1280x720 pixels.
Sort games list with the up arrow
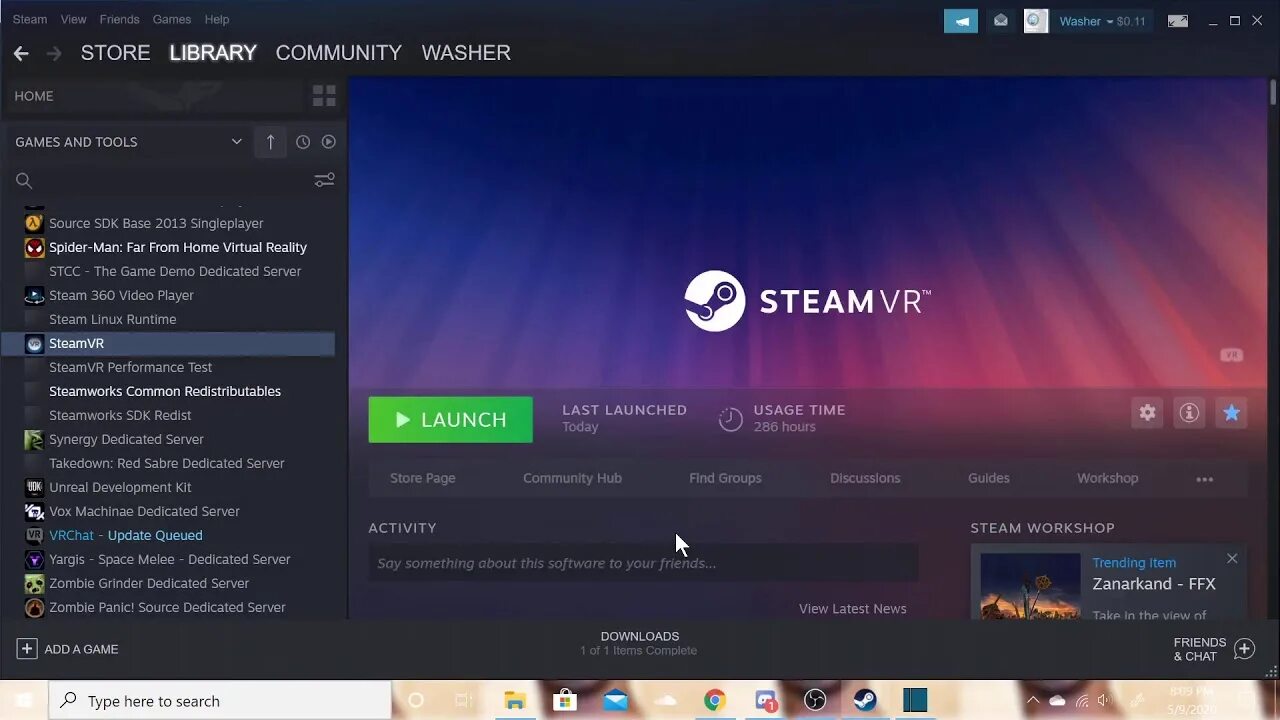pyautogui.click(x=270, y=142)
